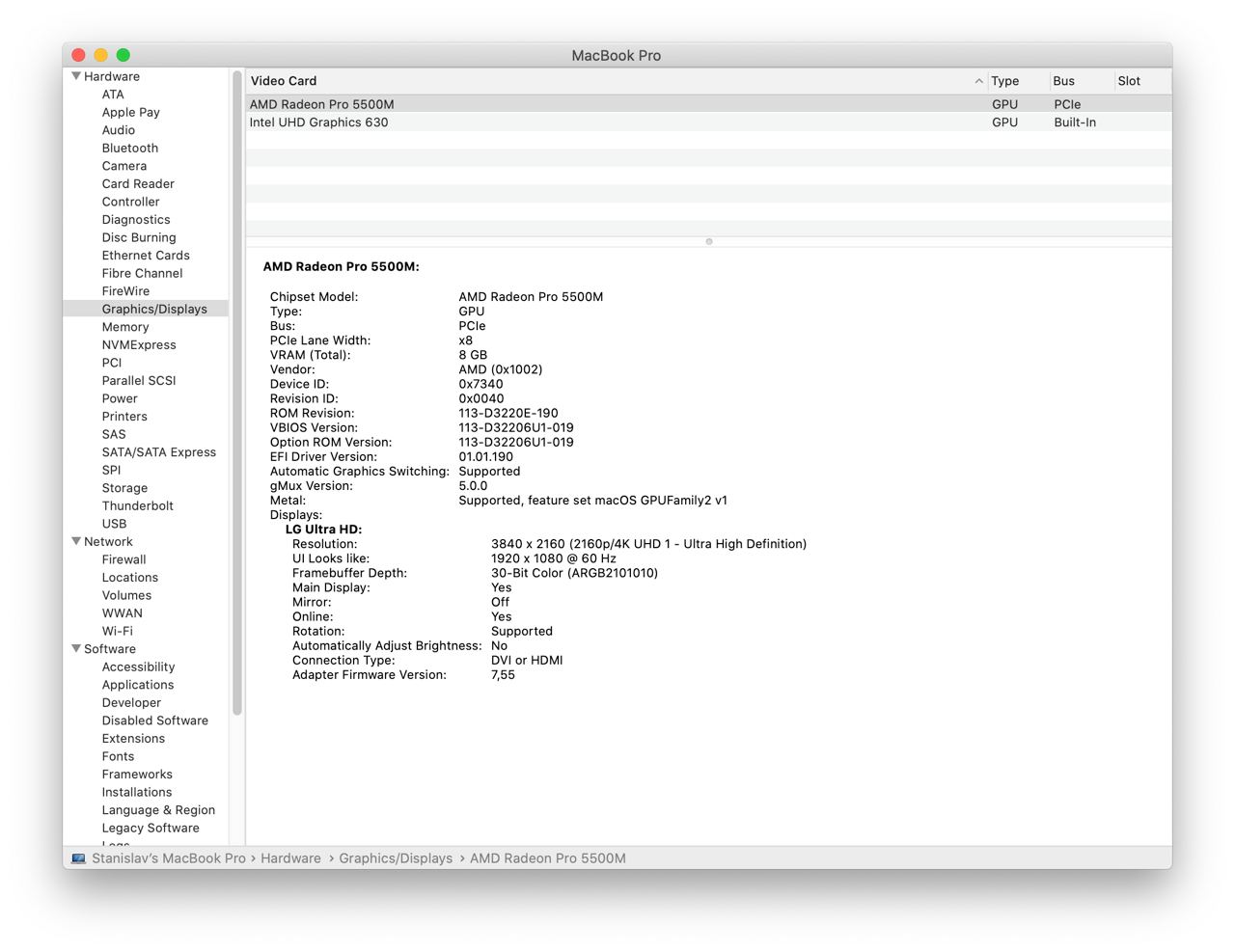The image size is (1235, 952).
Task: Select Diagnostics in the sidebar
Action: tap(136, 219)
